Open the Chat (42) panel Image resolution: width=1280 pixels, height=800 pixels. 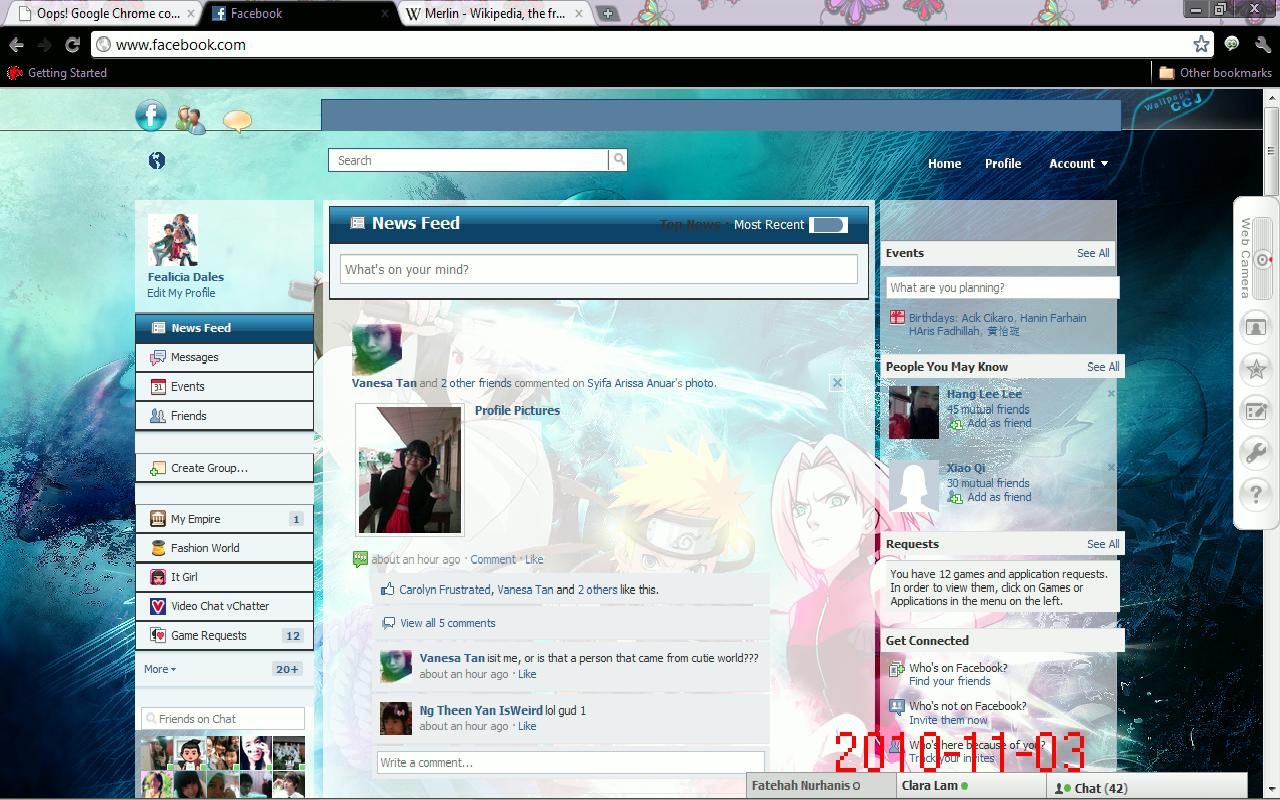(x=1147, y=788)
